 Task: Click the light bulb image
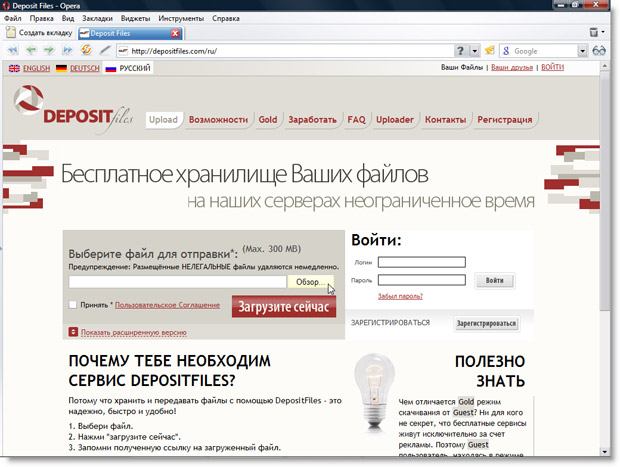point(374,391)
